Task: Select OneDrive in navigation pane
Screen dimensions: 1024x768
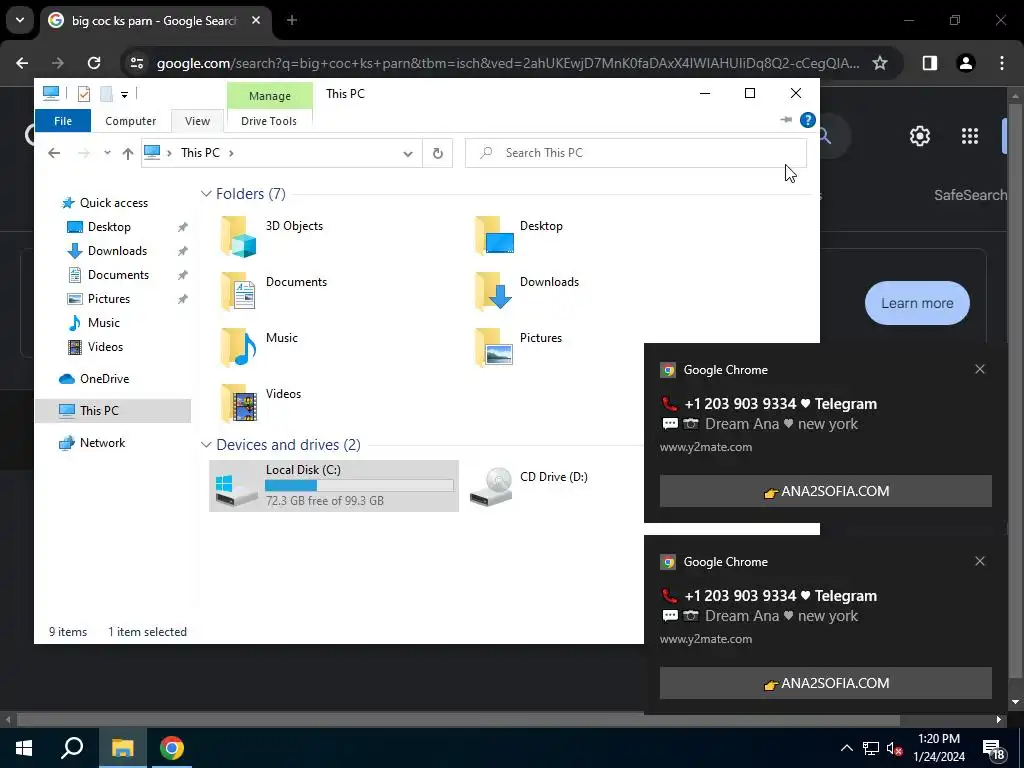Action: pos(95,379)
